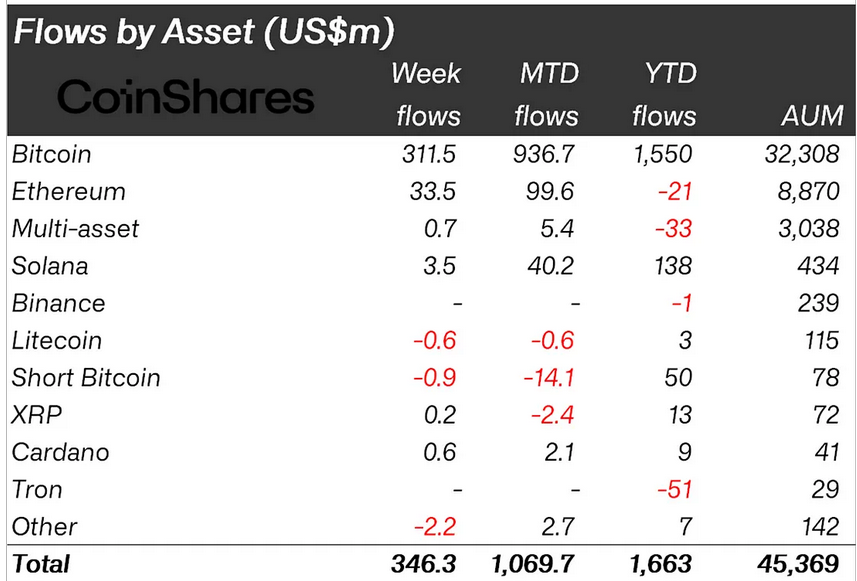Select the Bitcoin row label
The width and height of the screenshot is (857, 581).
pos(51,154)
